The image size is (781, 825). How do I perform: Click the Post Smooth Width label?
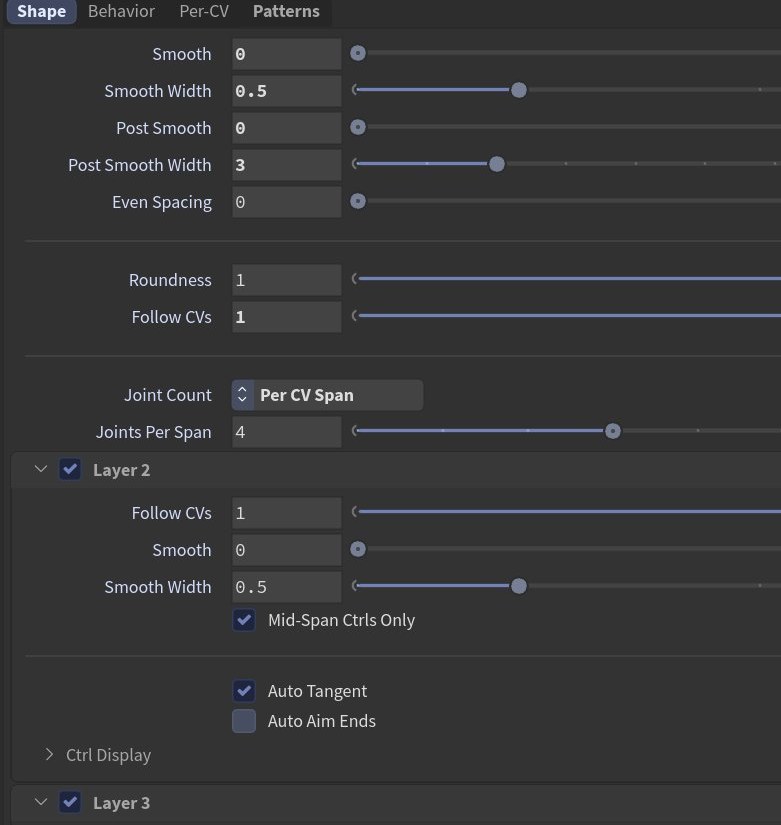(x=140, y=165)
